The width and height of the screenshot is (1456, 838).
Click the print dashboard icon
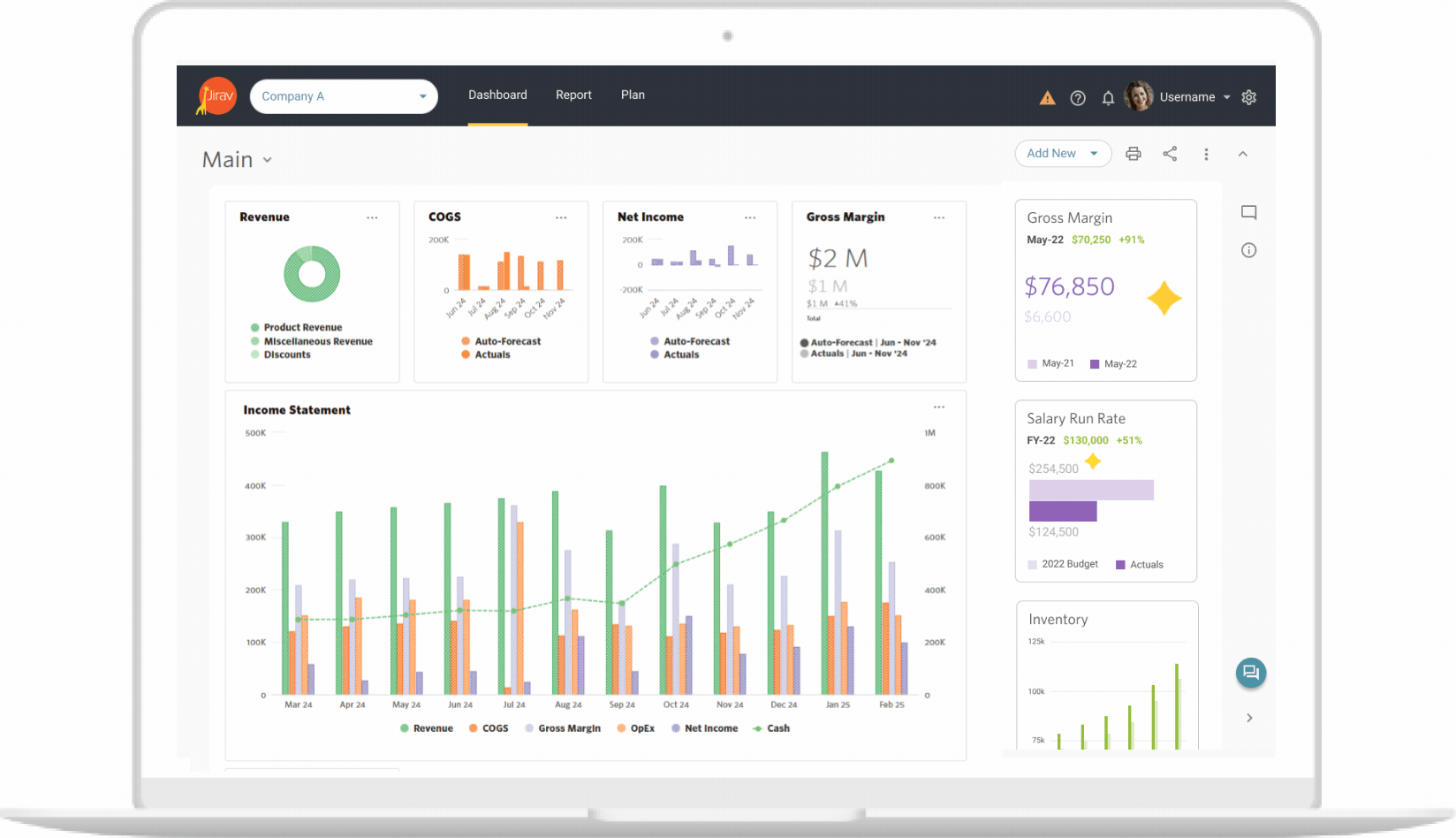click(x=1134, y=153)
